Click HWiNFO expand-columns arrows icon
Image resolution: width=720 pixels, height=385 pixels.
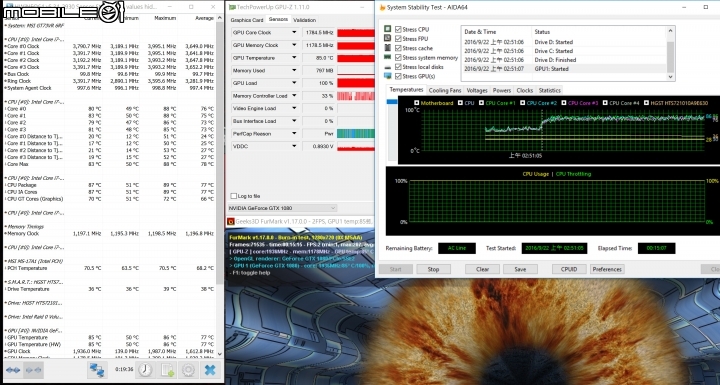[x=13, y=370]
